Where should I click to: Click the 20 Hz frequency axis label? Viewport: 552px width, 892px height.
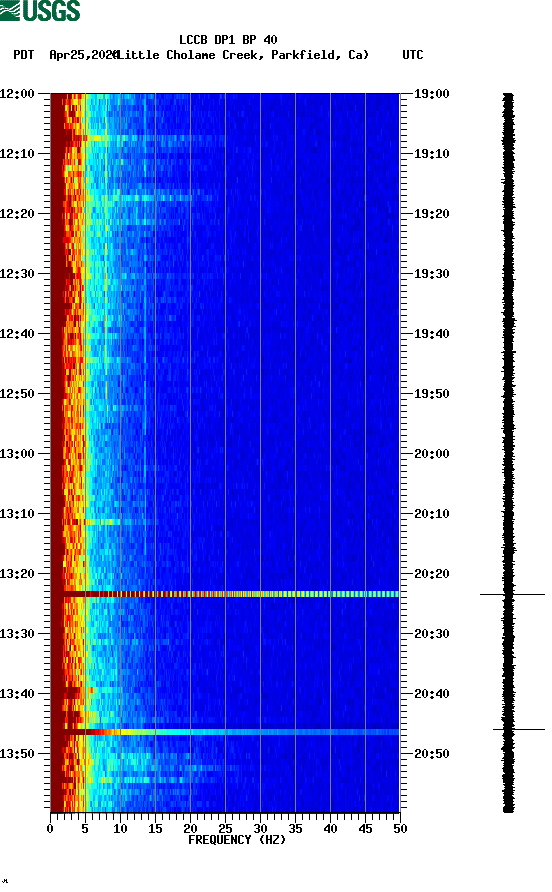(x=190, y=828)
